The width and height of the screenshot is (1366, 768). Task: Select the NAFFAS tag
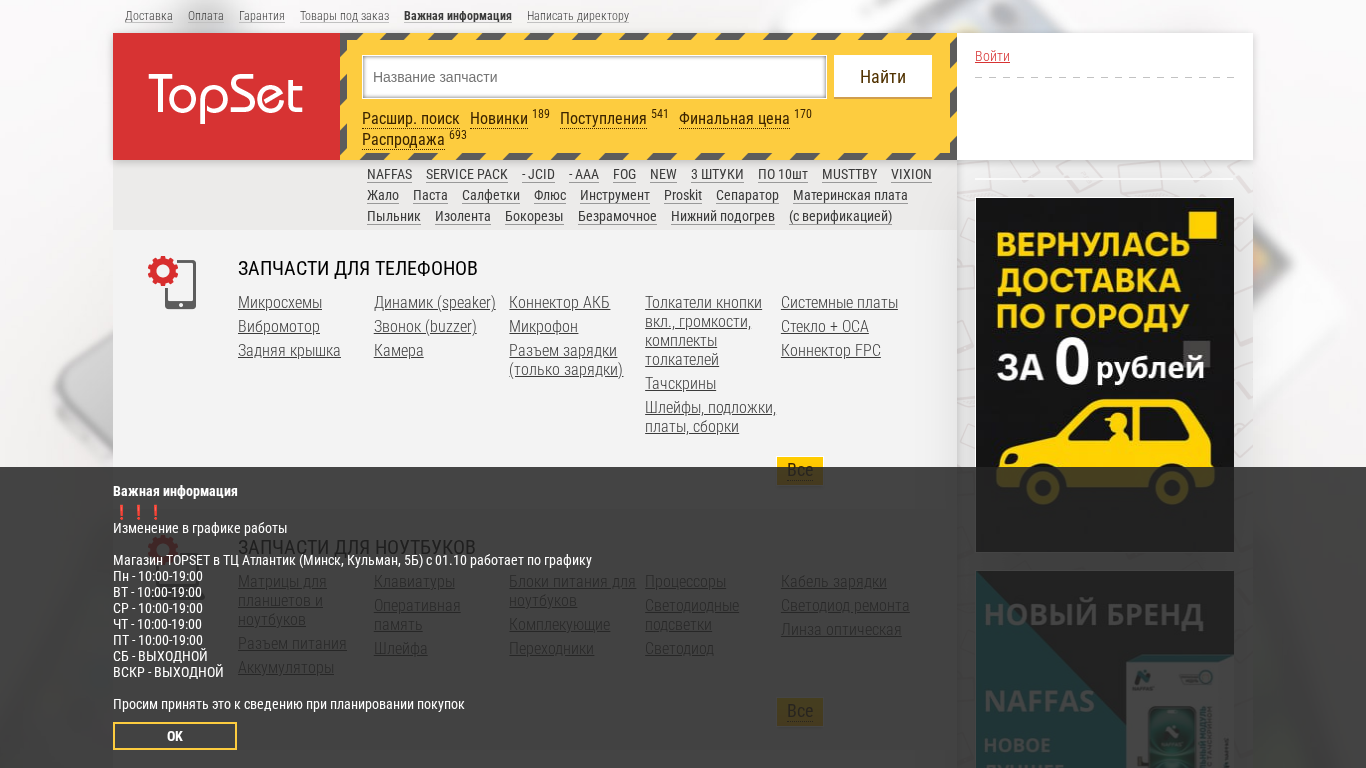point(389,174)
